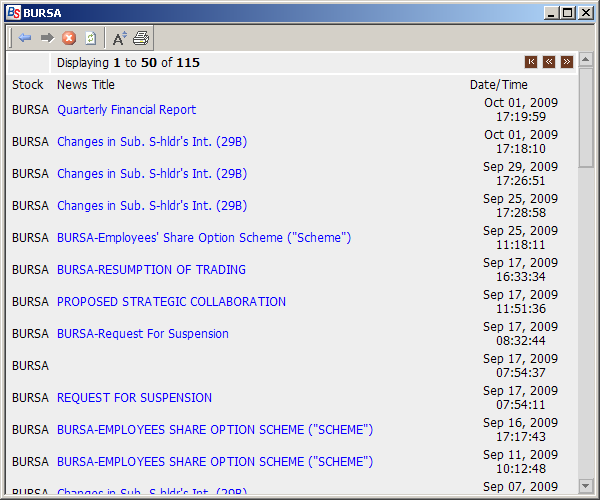Click date Sep 17, 2009 11:51:36
This screenshot has height=500, width=600.
pos(521,302)
